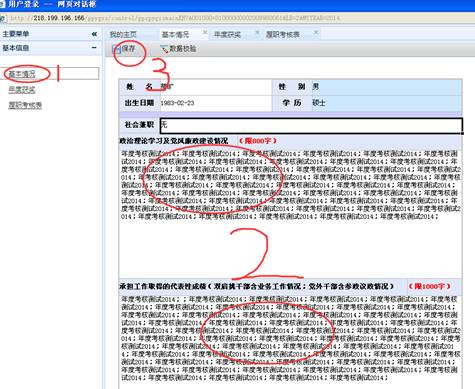This screenshot has height=389, width=475.
Task: Click the 保存 save disk icon
Action: (117, 49)
